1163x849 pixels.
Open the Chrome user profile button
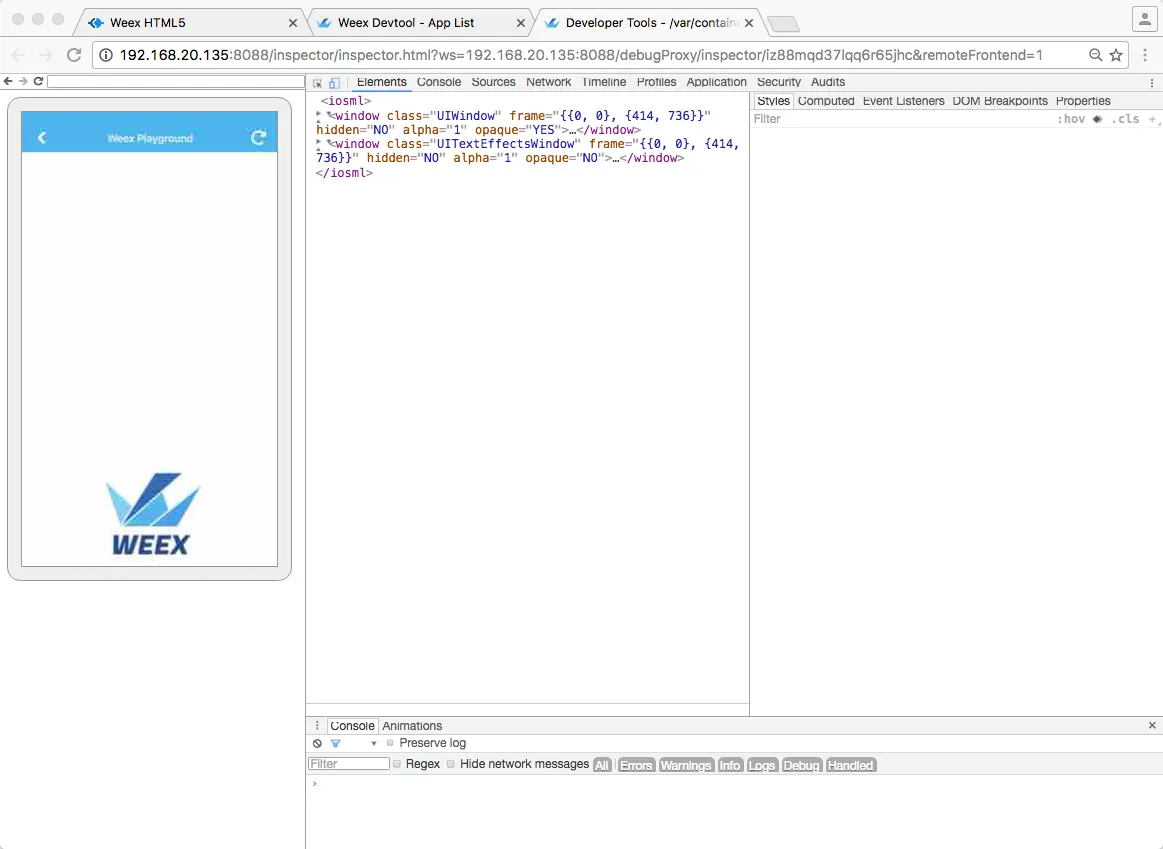pyautogui.click(x=1145, y=19)
